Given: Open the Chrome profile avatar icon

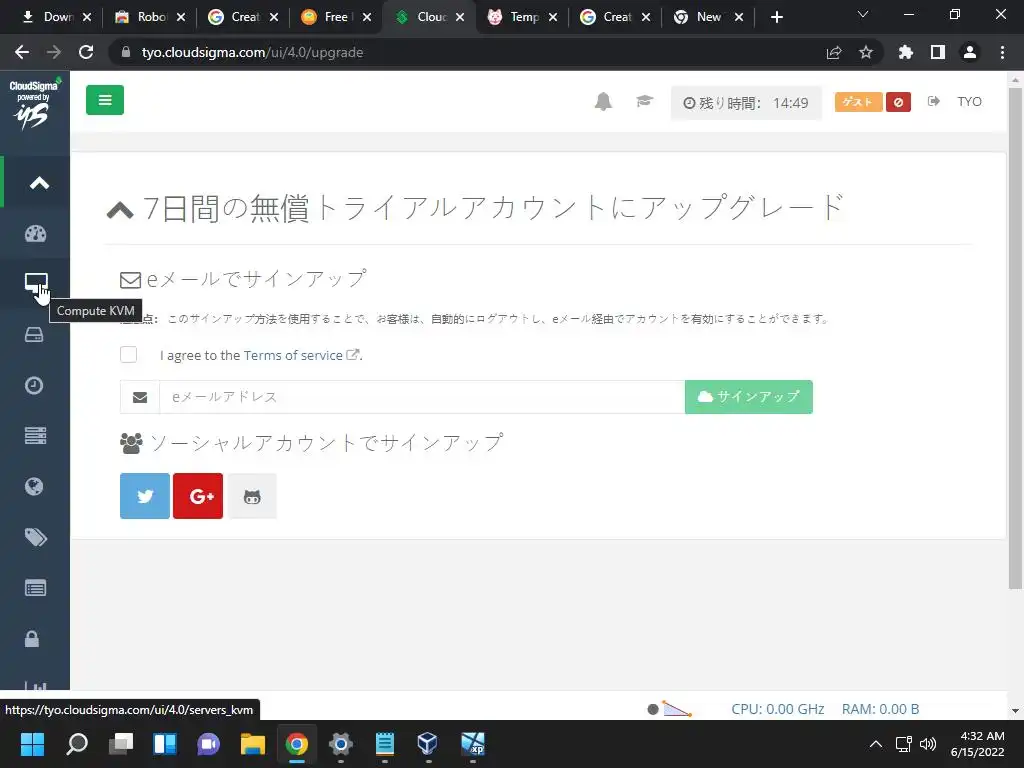Looking at the screenshot, I should coord(970,52).
